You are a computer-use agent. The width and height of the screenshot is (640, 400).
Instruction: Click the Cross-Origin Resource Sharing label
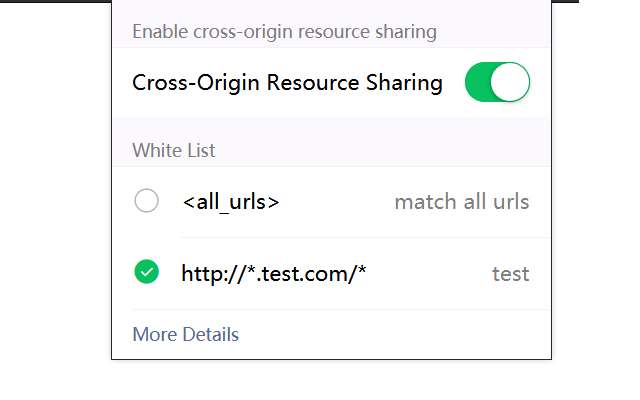(x=287, y=83)
